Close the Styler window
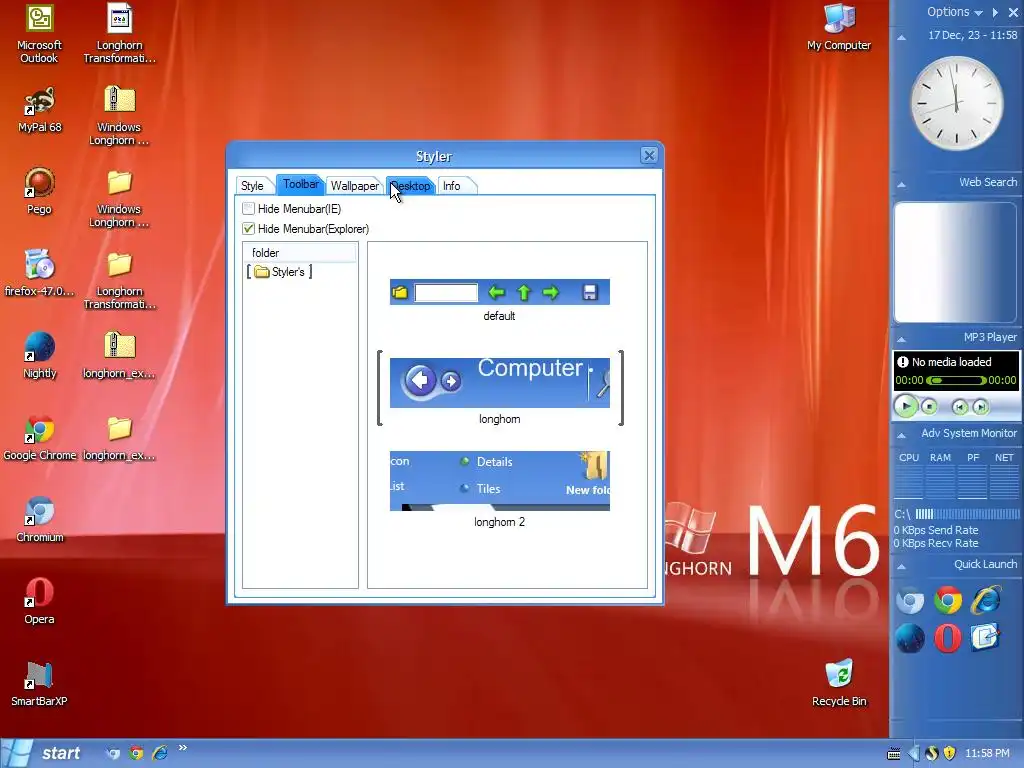This screenshot has width=1024, height=768. (649, 155)
